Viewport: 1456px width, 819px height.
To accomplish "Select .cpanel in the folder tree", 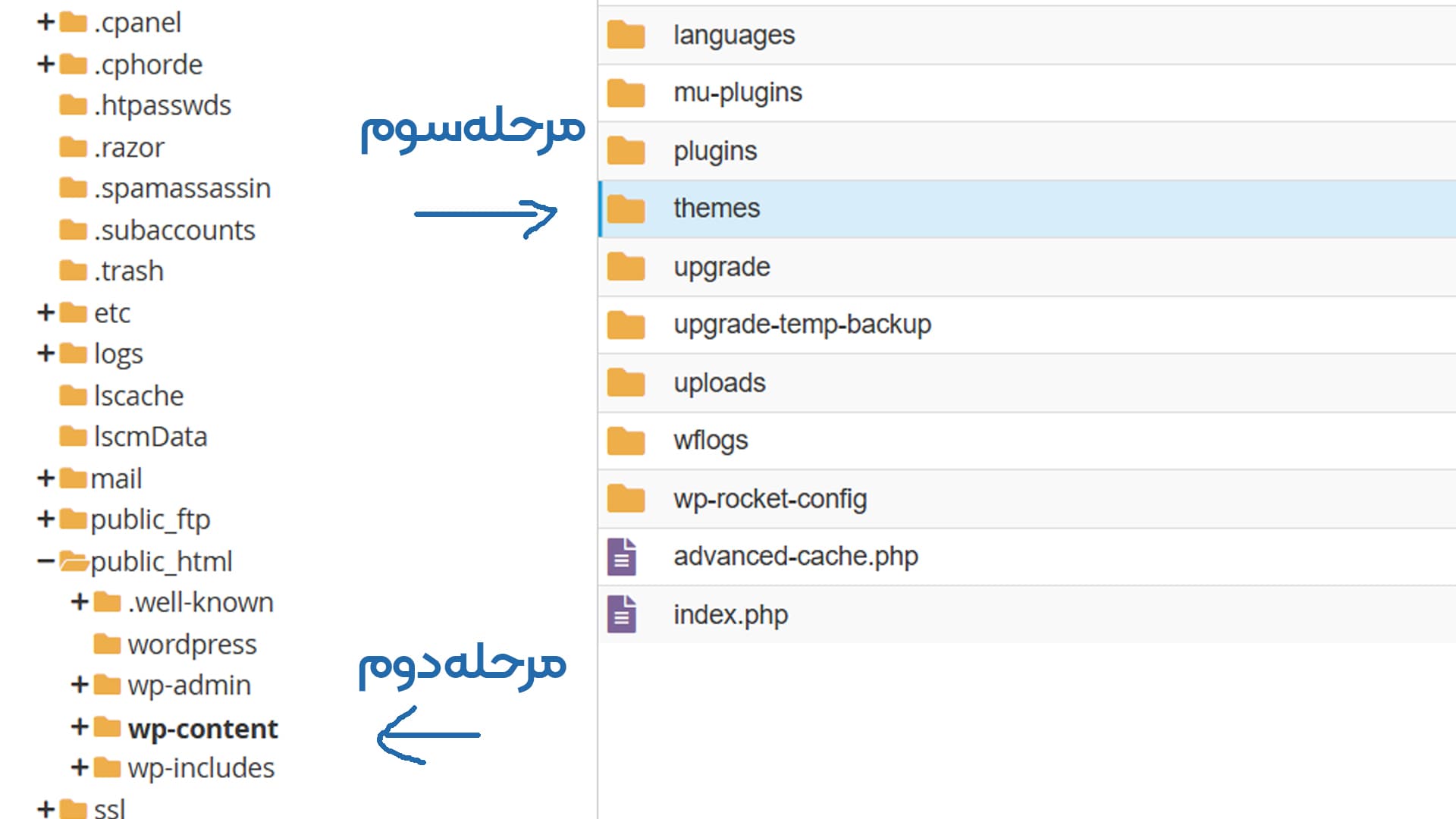I will 138,23.
